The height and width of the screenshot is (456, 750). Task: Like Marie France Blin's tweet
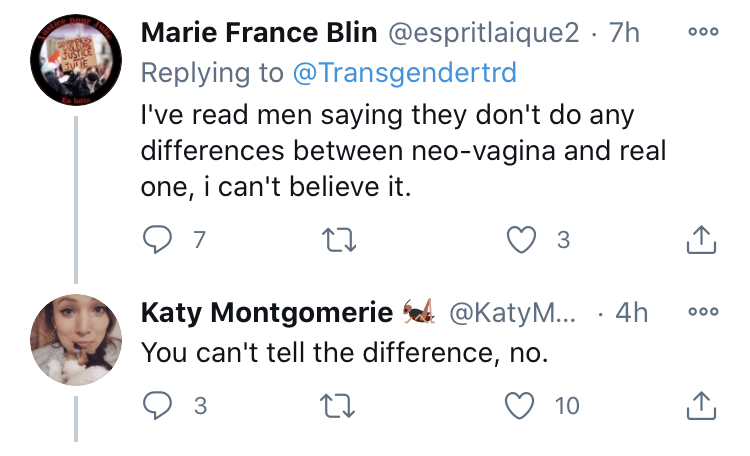(521, 239)
